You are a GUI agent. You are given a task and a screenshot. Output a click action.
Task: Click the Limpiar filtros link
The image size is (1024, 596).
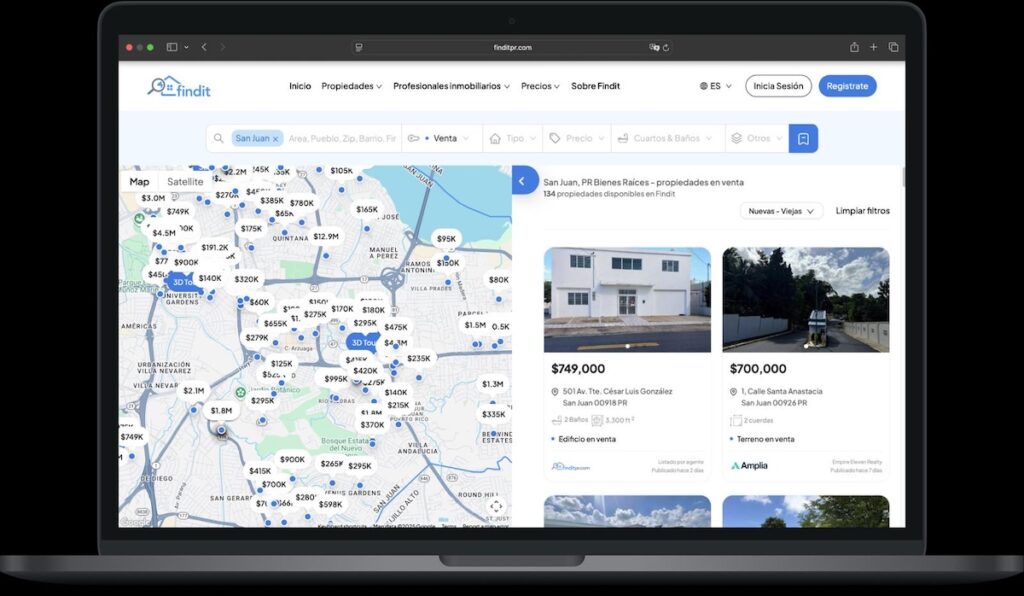pyautogui.click(x=861, y=210)
